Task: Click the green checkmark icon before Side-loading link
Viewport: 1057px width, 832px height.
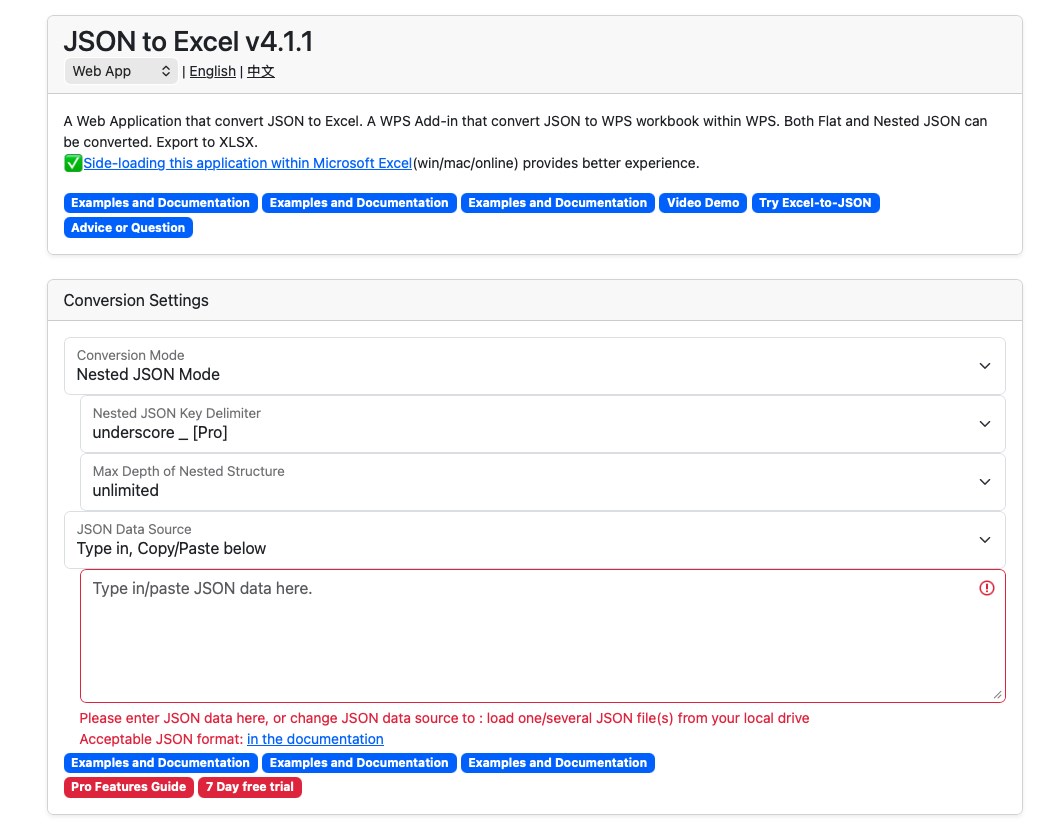Action: (x=73, y=163)
